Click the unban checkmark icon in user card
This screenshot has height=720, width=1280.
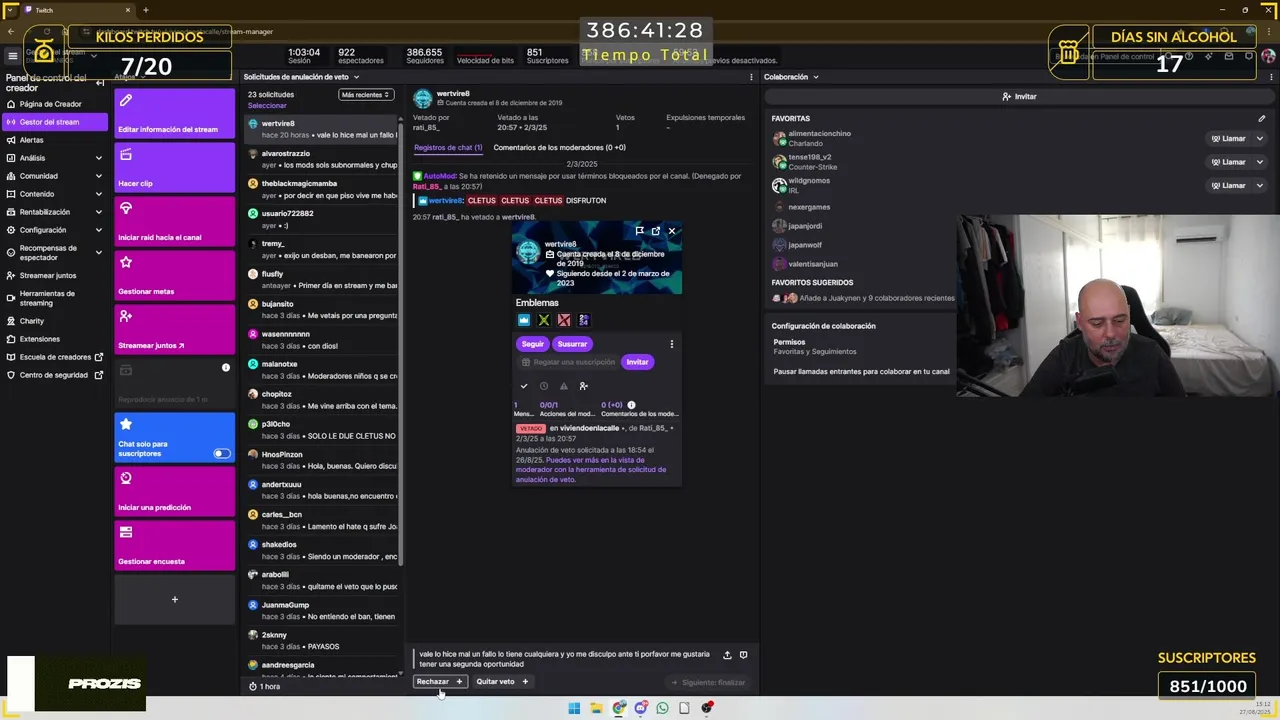coord(524,386)
